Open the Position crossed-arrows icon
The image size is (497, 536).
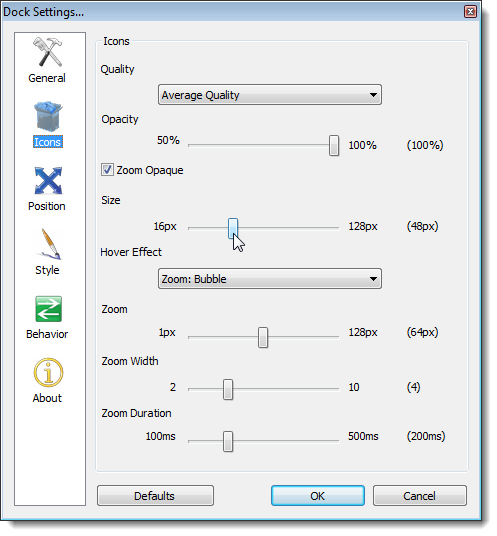click(x=48, y=180)
